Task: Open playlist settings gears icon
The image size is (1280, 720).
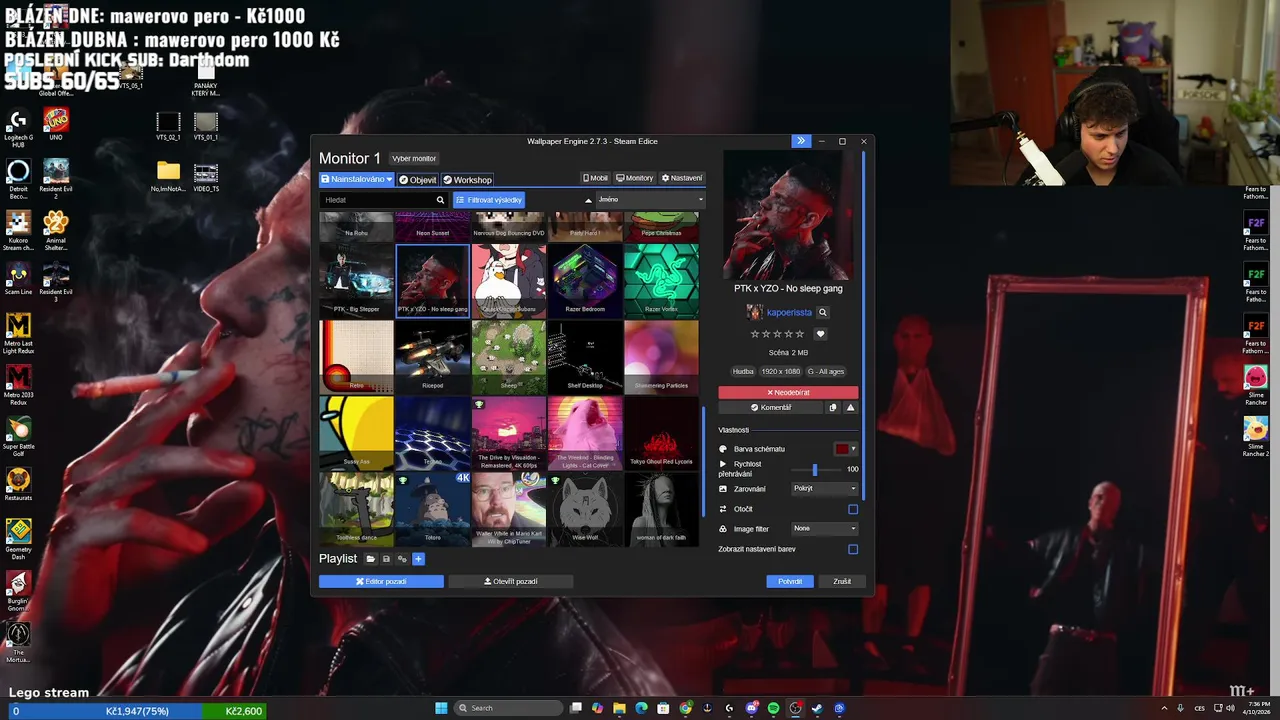Action: pos(402,559)
